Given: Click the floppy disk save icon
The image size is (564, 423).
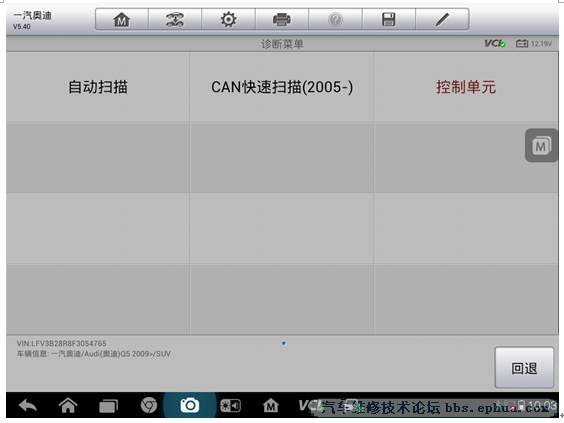Looking at the screenshot, I should click(388, 19).
